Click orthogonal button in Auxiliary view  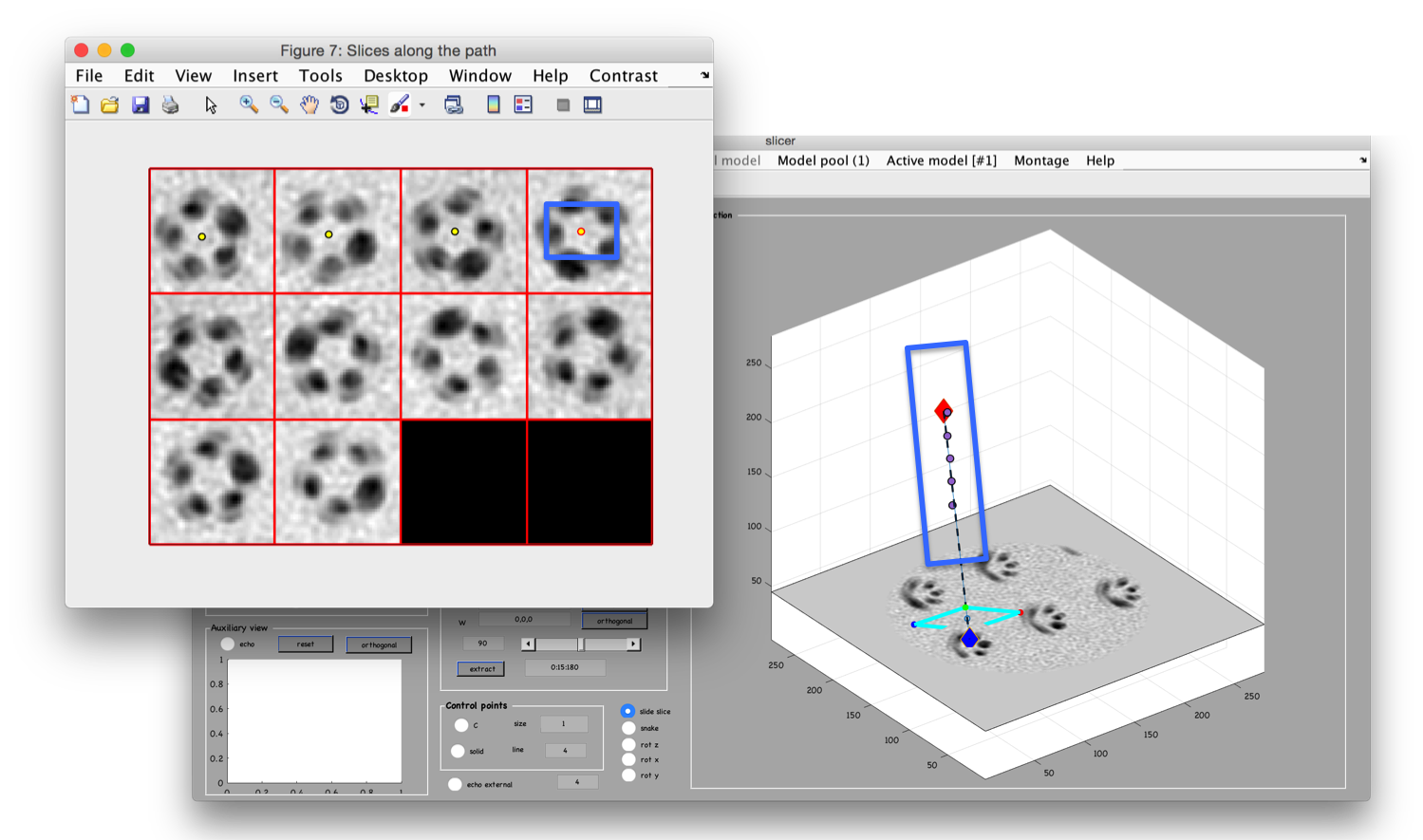coord(379,644)
